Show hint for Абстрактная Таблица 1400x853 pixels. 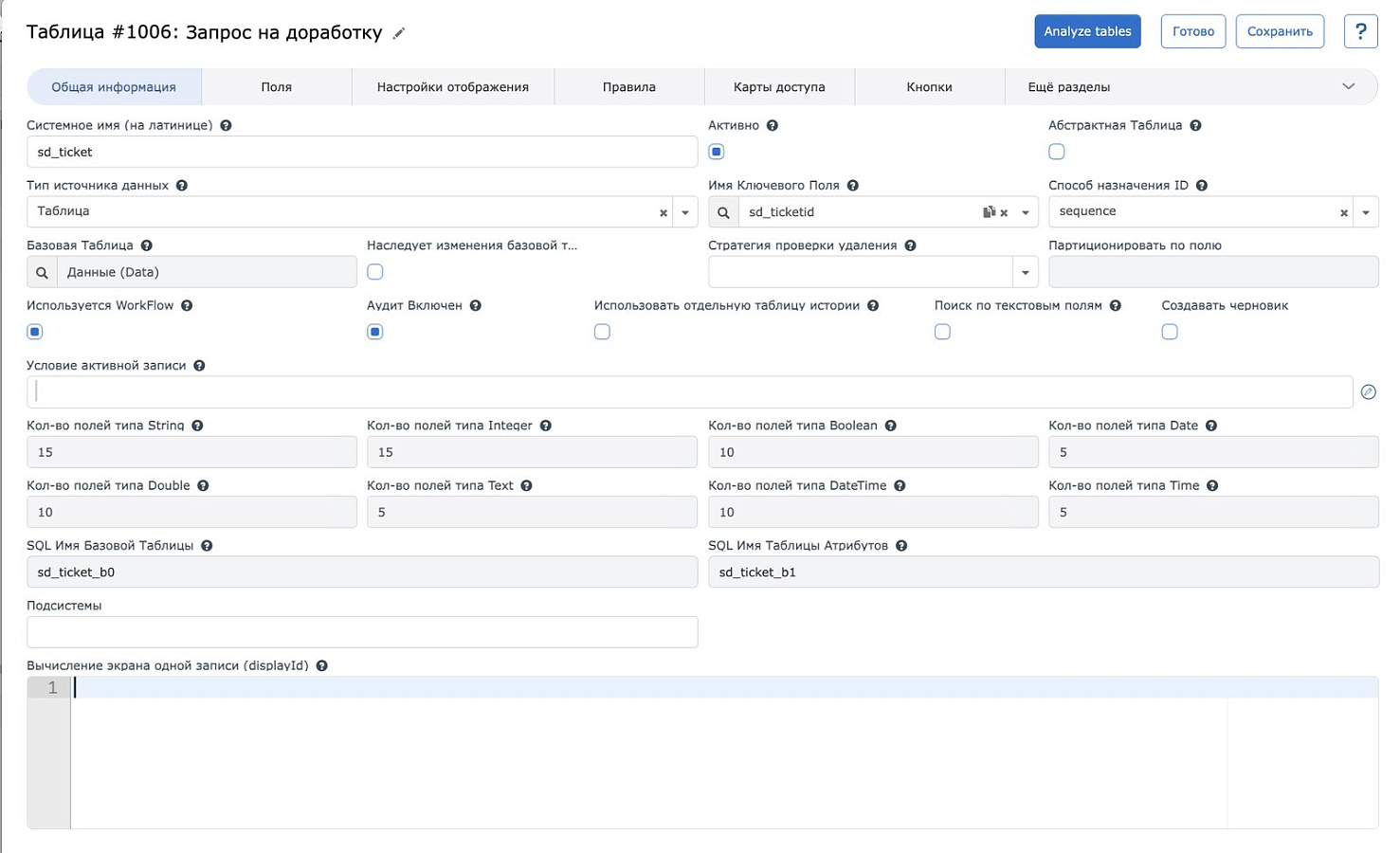pyautogui.click(x=1195, y=125)
